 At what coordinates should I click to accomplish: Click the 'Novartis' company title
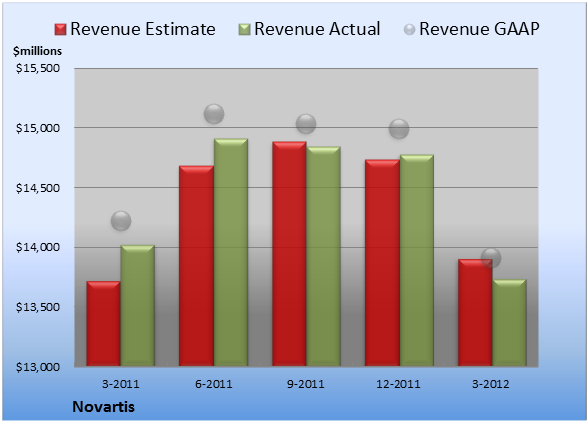pyautogui.click(x=104, y=407)
